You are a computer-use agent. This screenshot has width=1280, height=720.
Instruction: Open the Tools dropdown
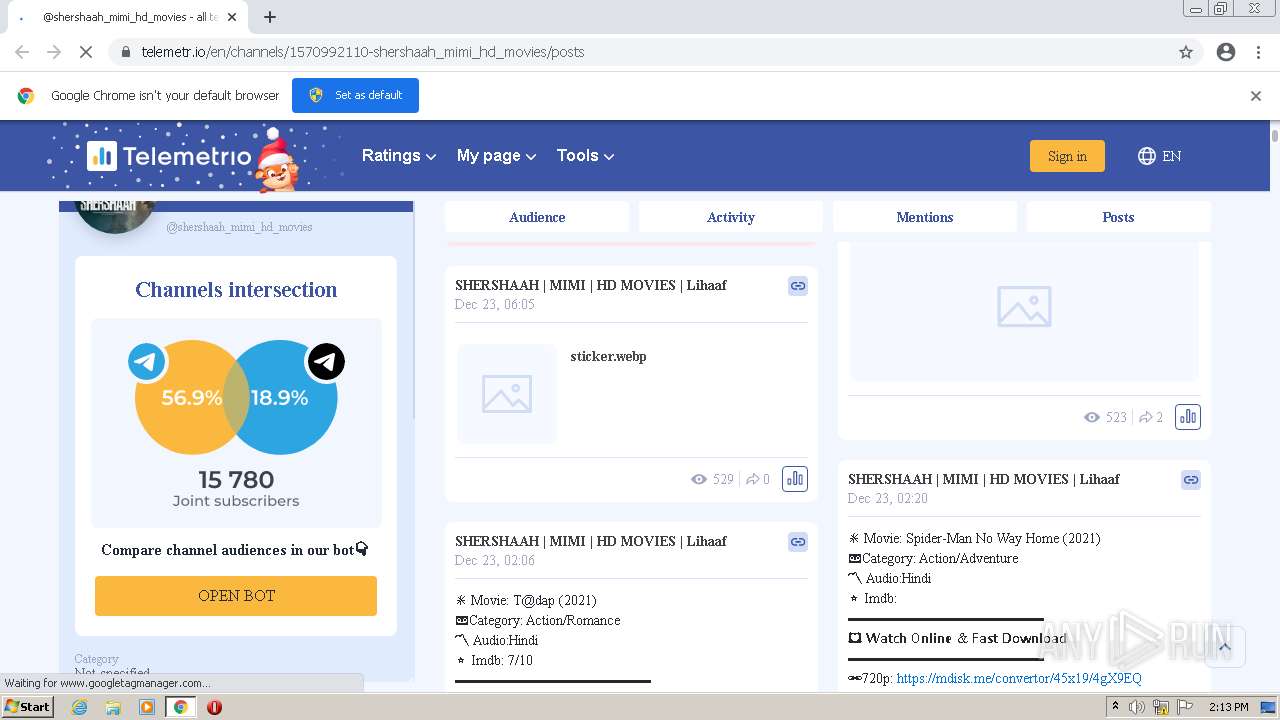(x=585, y=155)
